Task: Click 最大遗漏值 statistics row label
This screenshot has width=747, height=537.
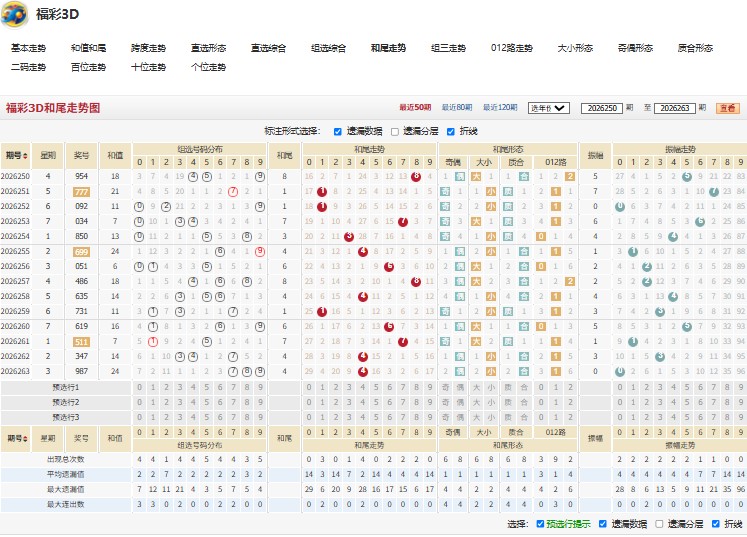Action: 66,490
